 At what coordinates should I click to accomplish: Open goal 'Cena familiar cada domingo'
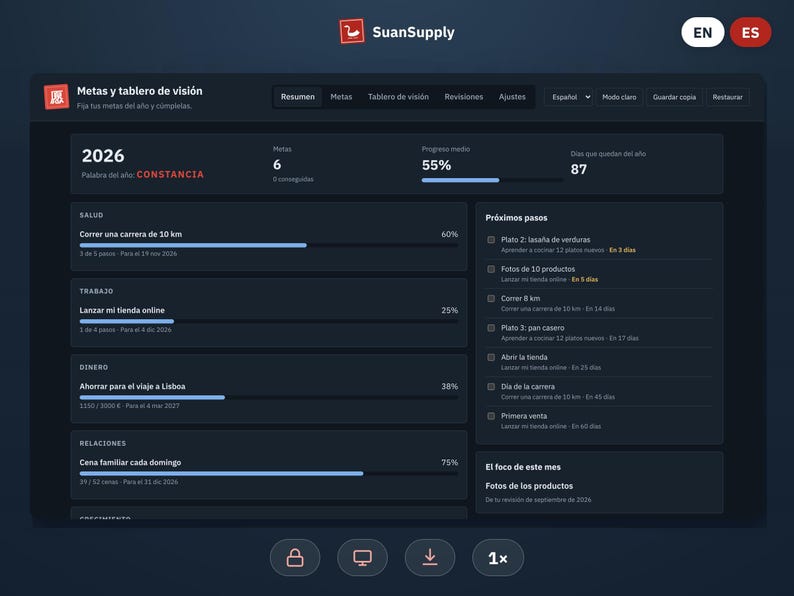[x=130, y=462]
